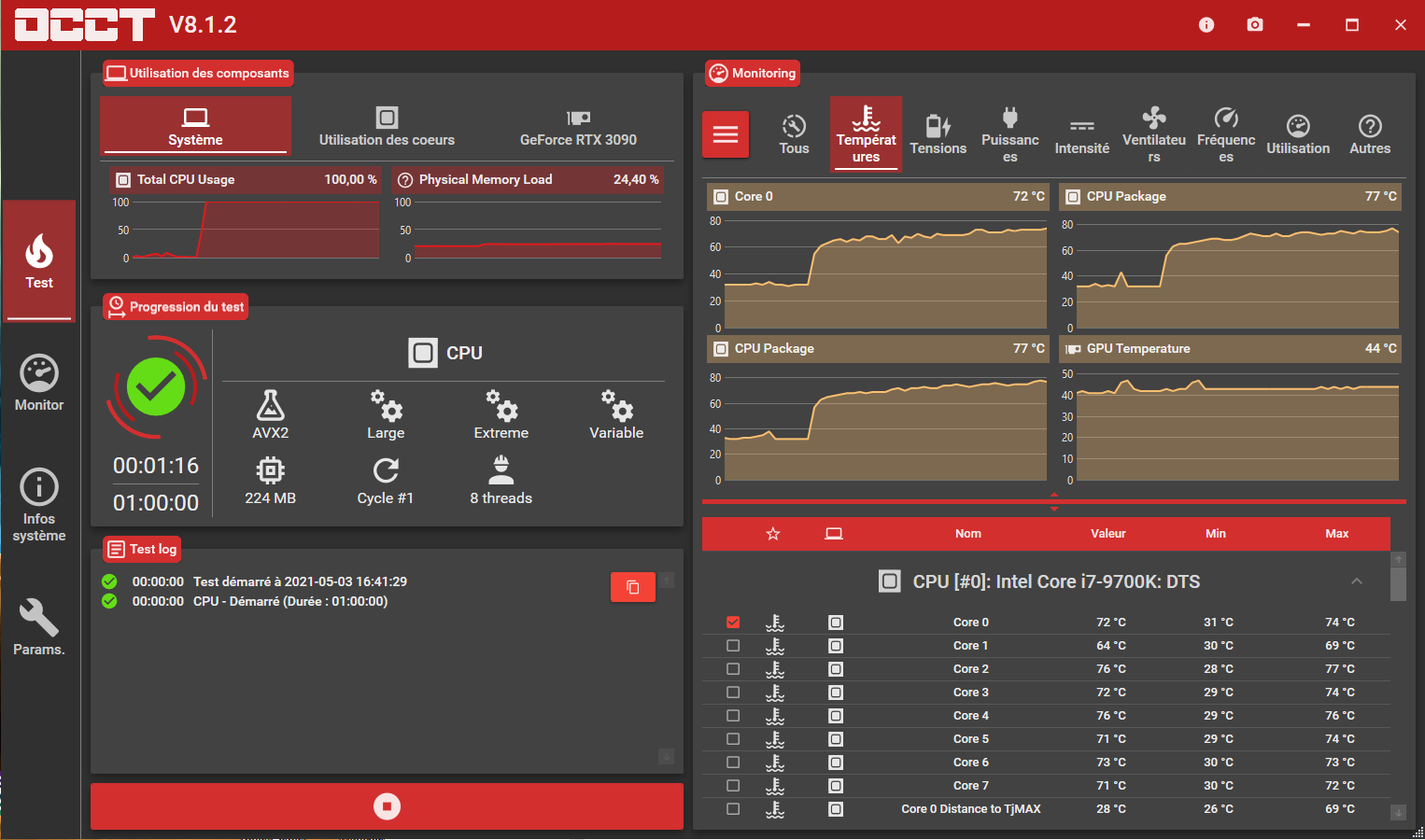Uncheck the Core 0 graph checkbox
Image resolution: width=1425 pixels, height=840 pixels.
(x=733, y=623)
